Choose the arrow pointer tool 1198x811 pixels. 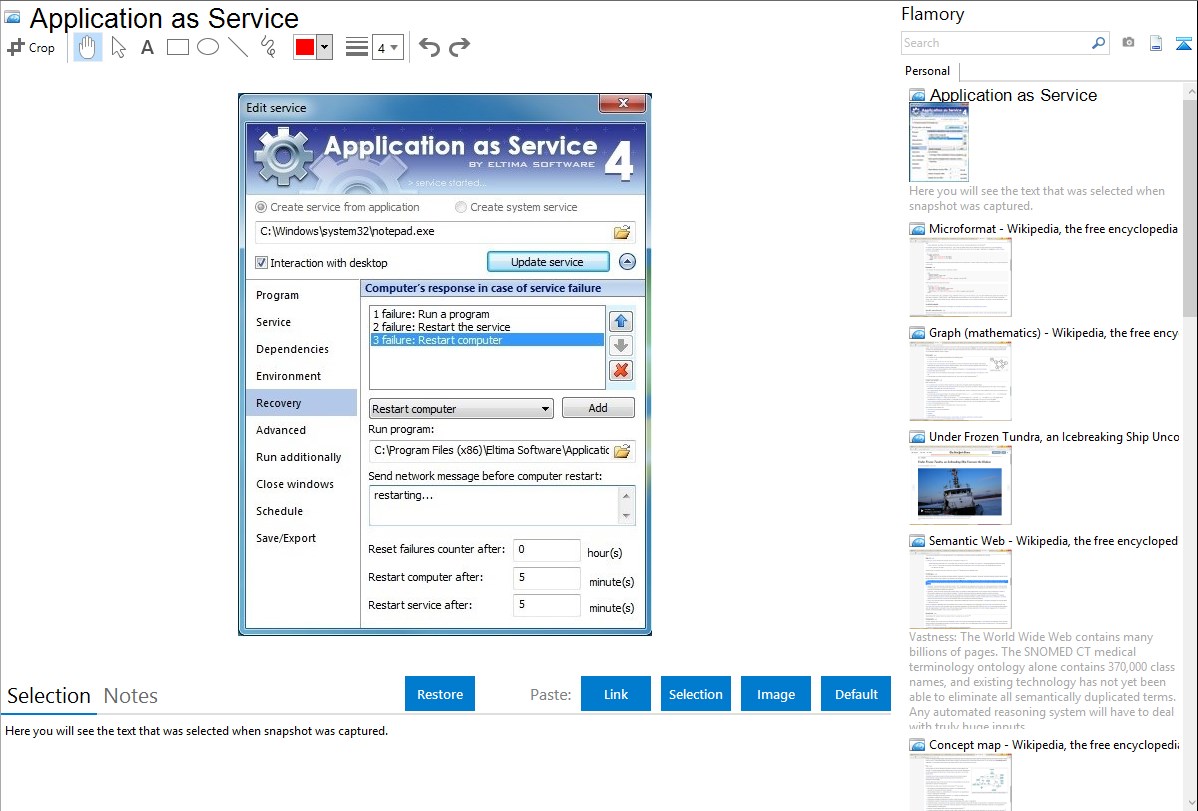[118, 47]
